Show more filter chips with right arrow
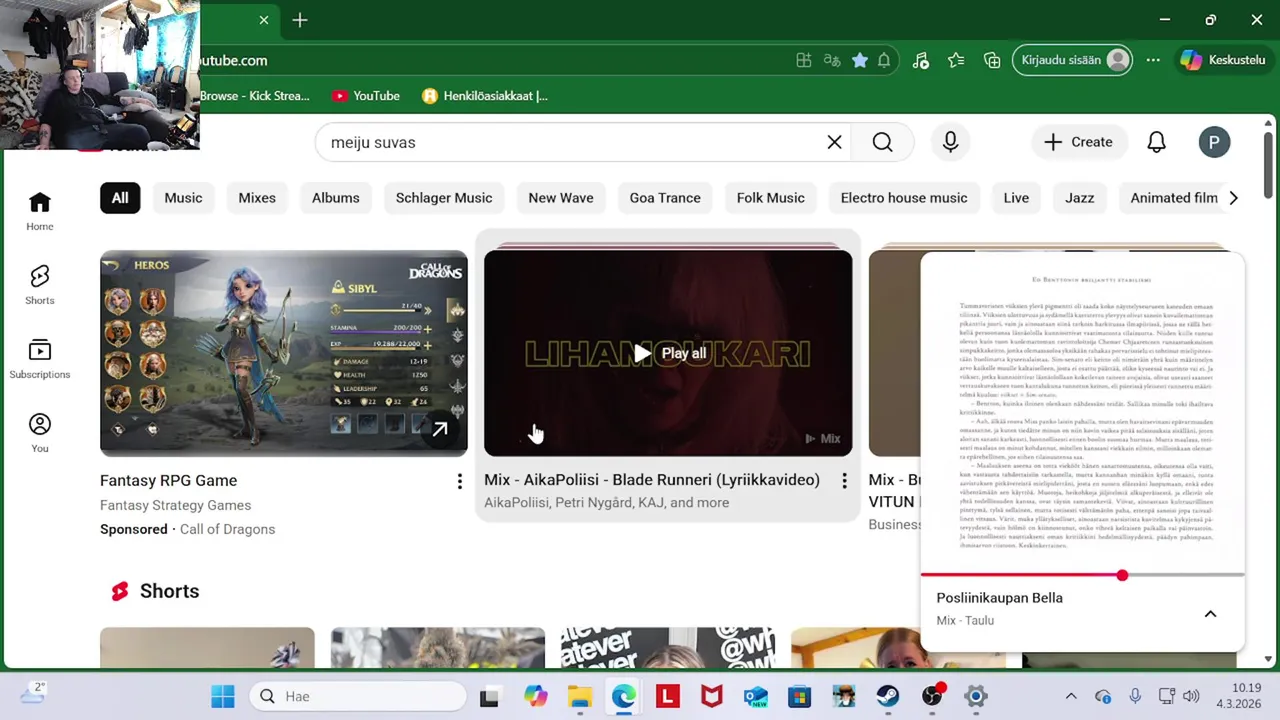1280x720 pixels. click(x=1233, y=198)
